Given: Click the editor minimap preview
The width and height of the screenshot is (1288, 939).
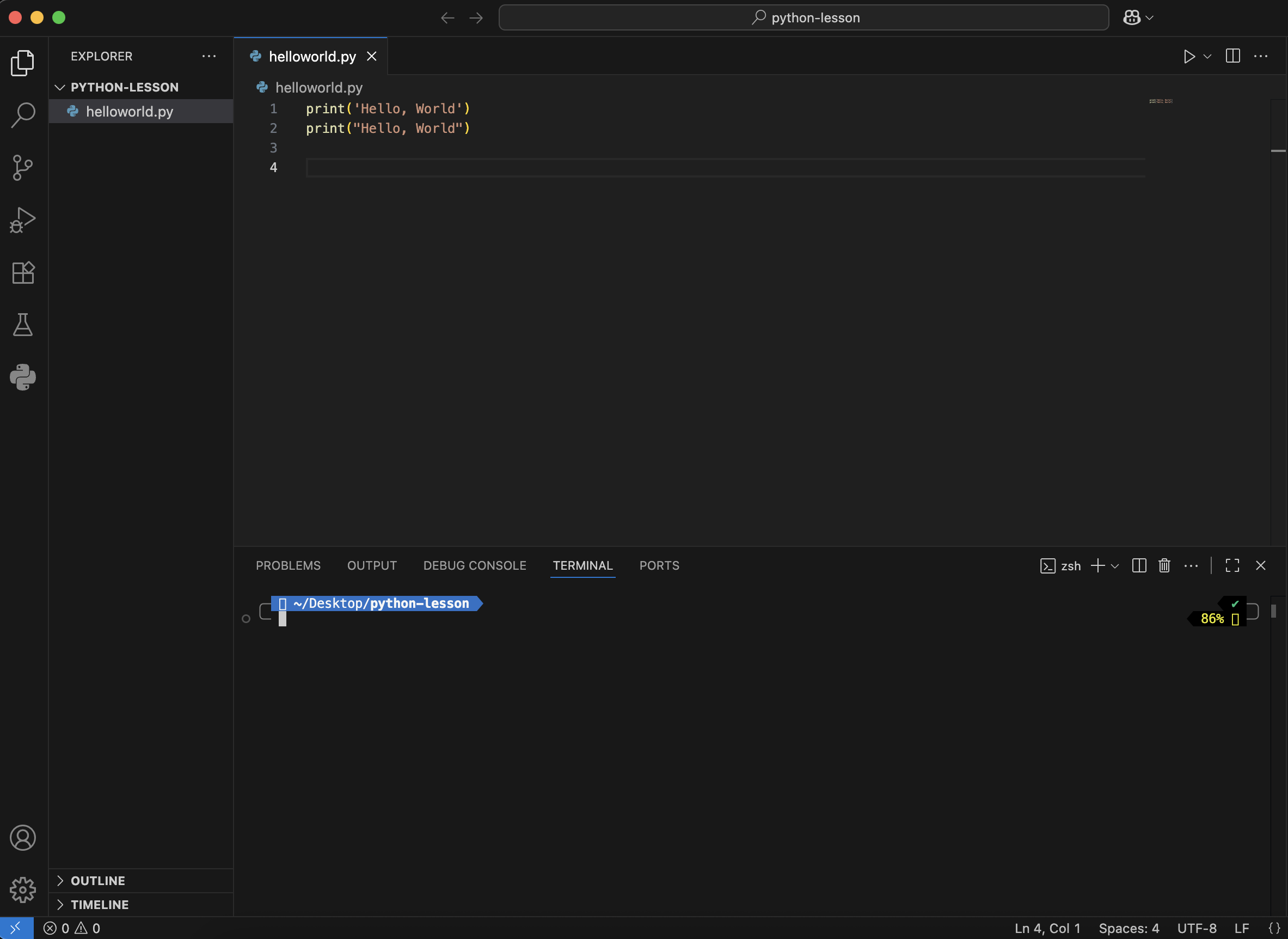Looking at the screenshot, I should [1161, 101].
